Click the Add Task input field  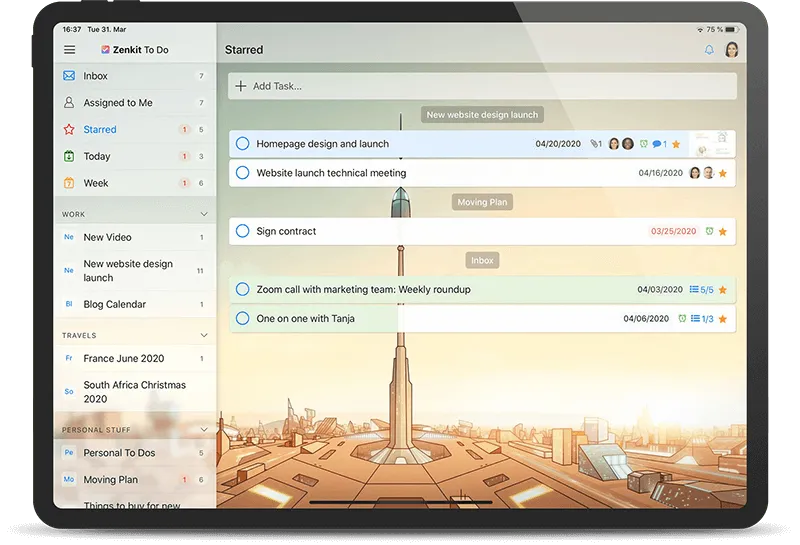coord(482,86)
